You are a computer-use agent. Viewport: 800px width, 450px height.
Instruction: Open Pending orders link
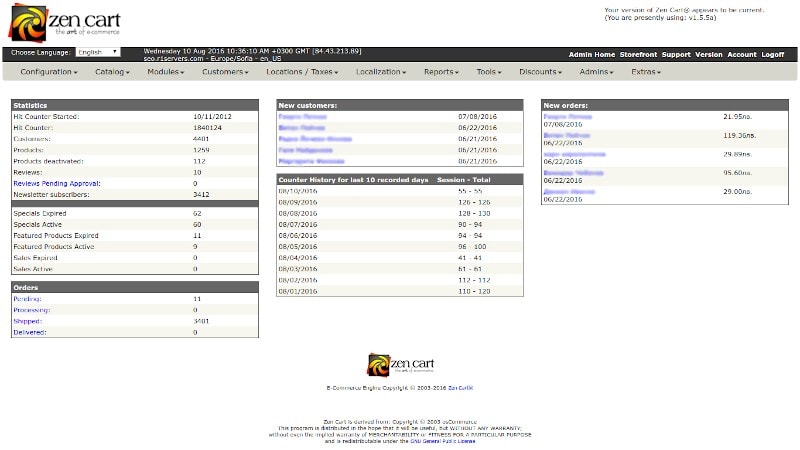27,299
